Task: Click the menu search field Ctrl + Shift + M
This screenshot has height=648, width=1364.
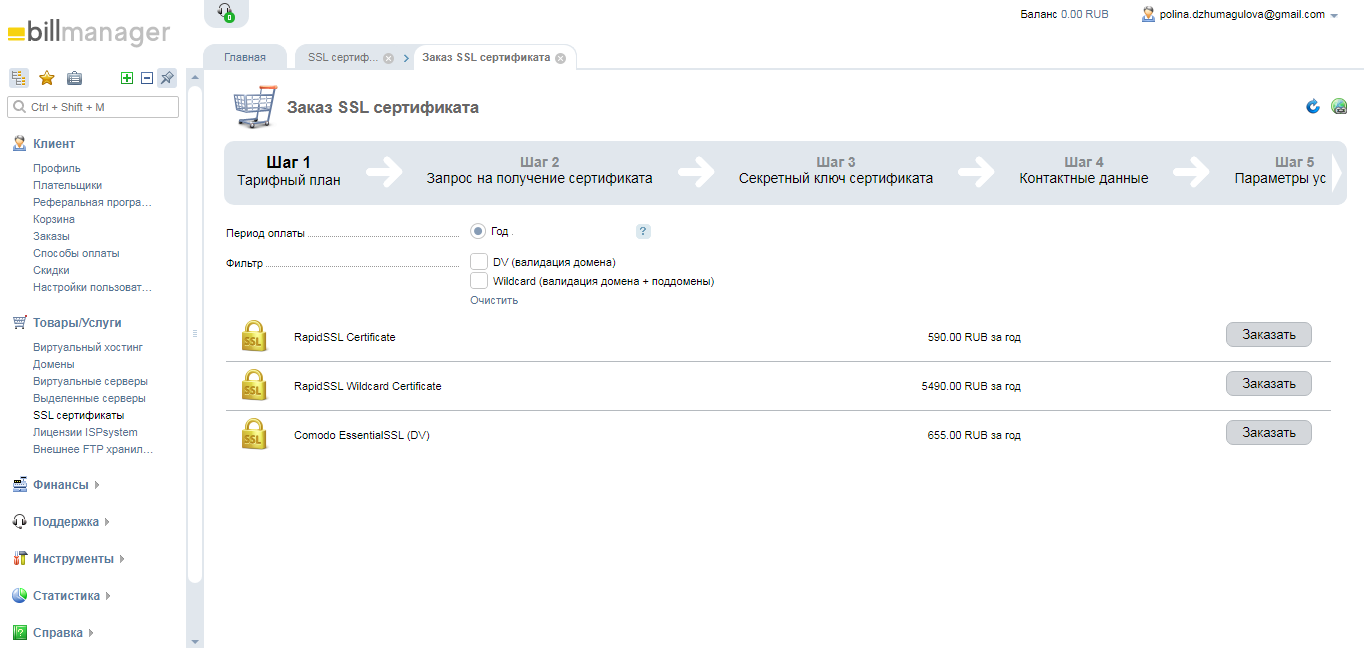Action: pos(93,106)
